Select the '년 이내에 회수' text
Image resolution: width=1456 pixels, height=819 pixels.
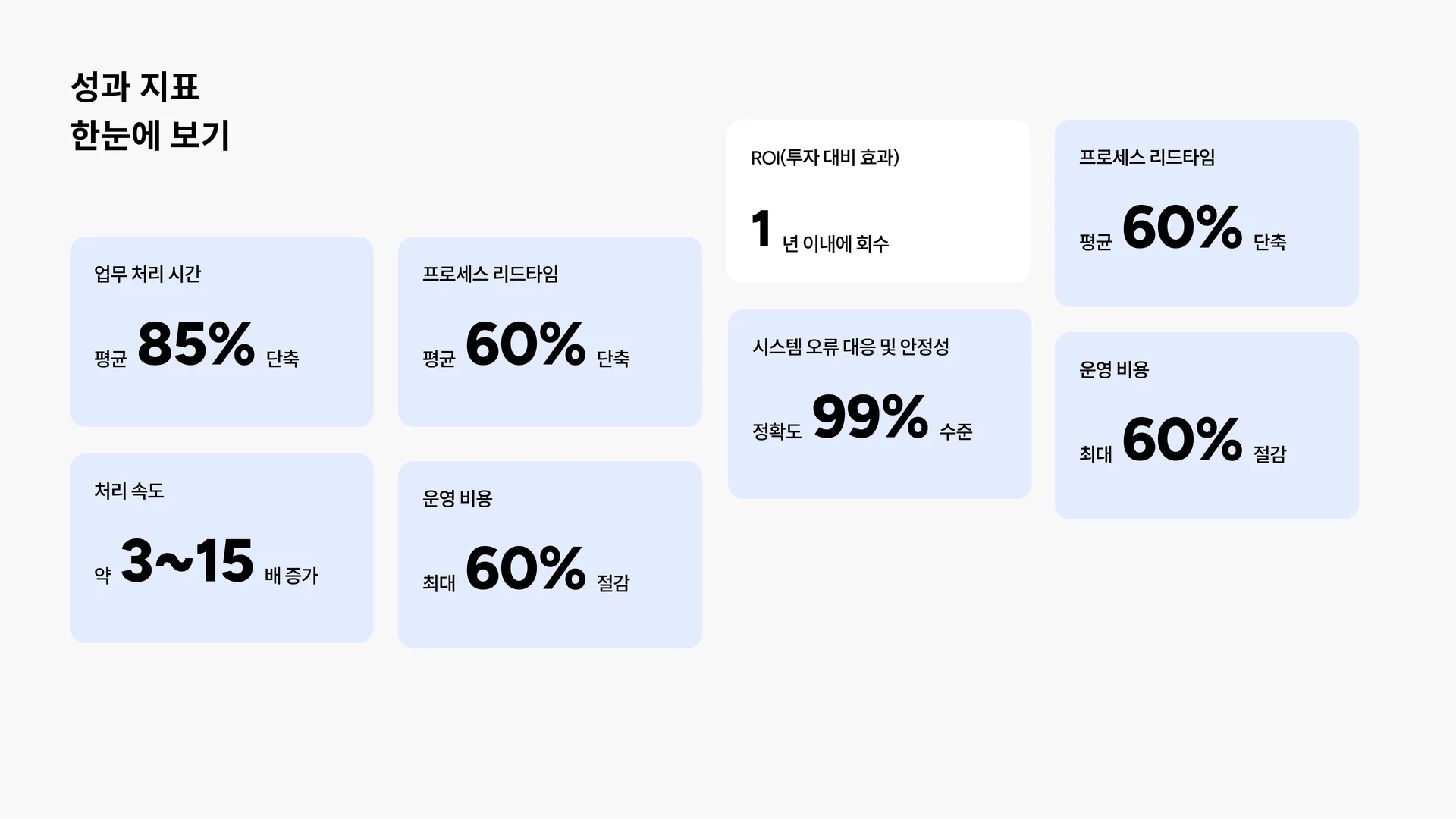coord(835,243)
